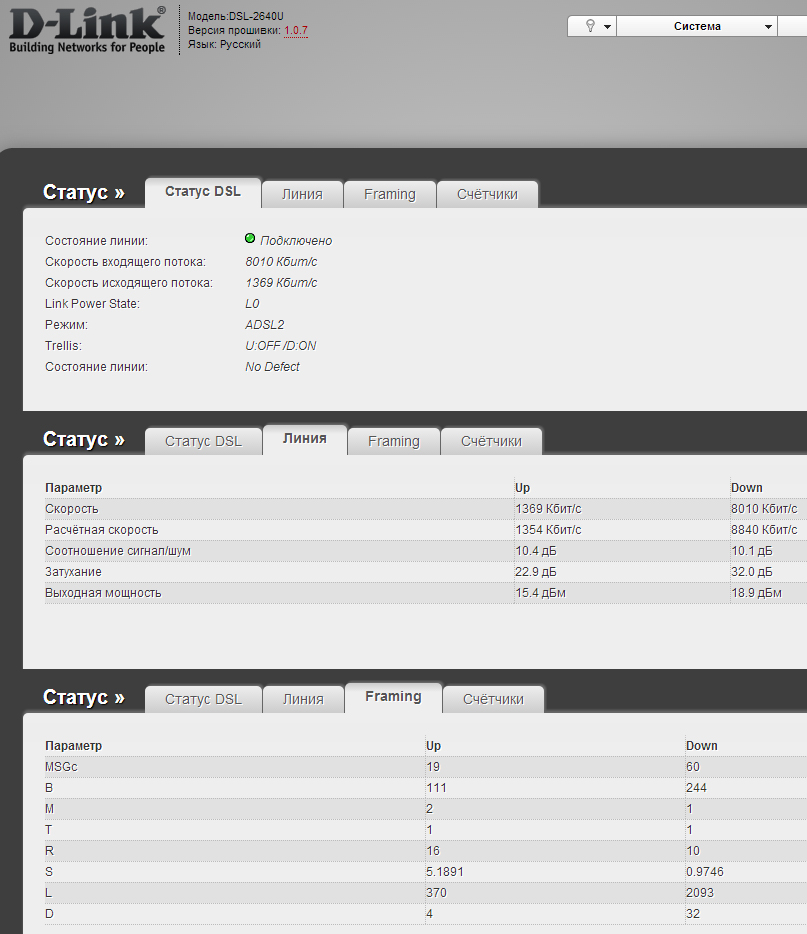Open firmware version 1.0.7 link
This screenshot has width=807, height=934.
point(296,30)
